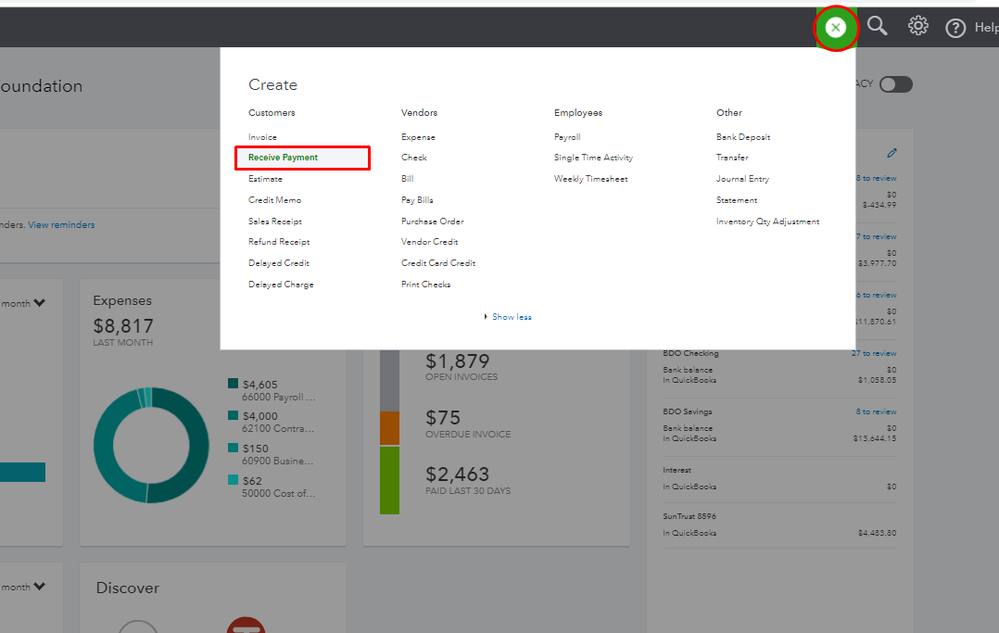Open Weekly Timesheet
The width and height of the screenshot is (999, 633).
click(591, 179)
